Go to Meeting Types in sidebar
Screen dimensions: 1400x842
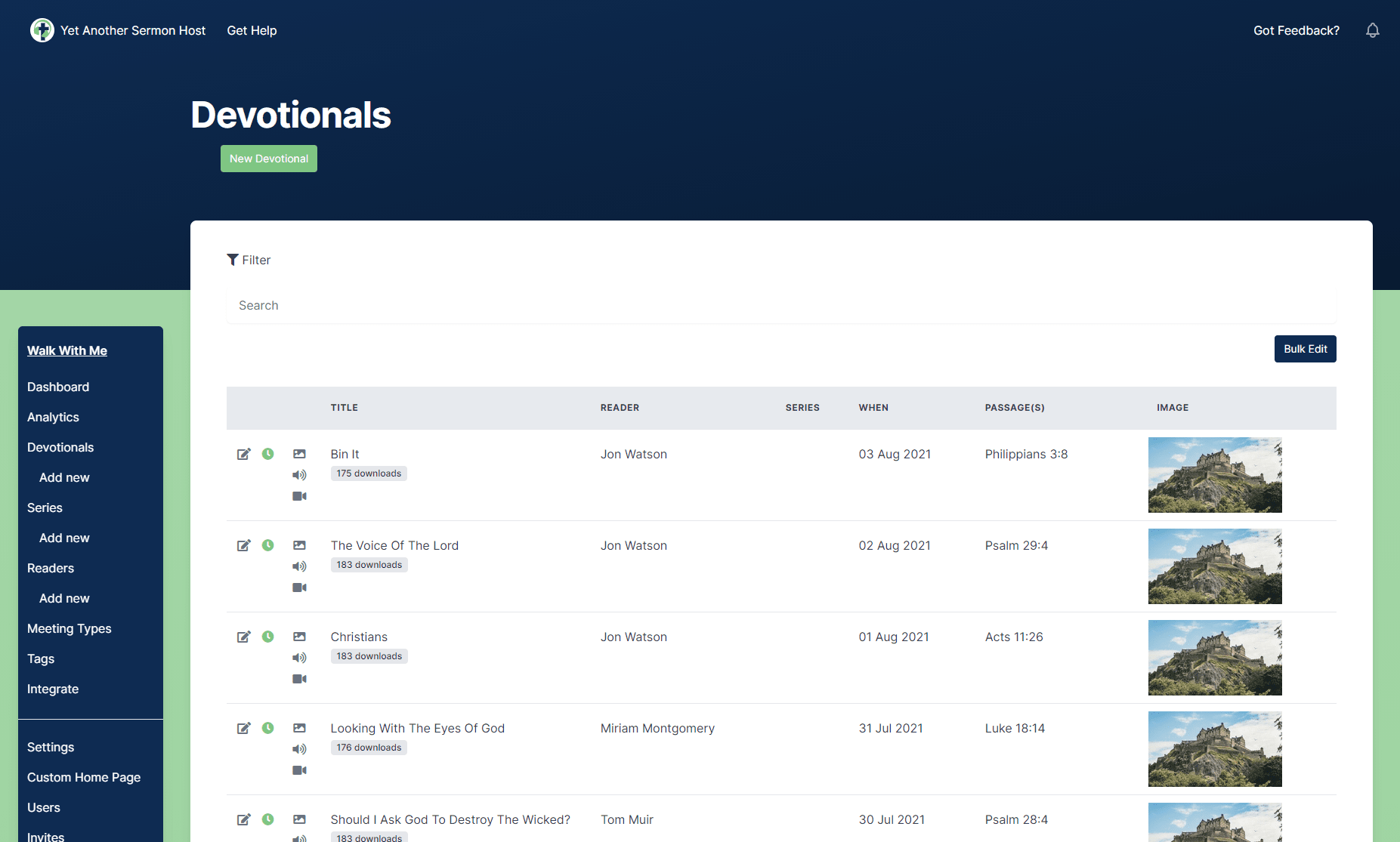click(69, 628)
